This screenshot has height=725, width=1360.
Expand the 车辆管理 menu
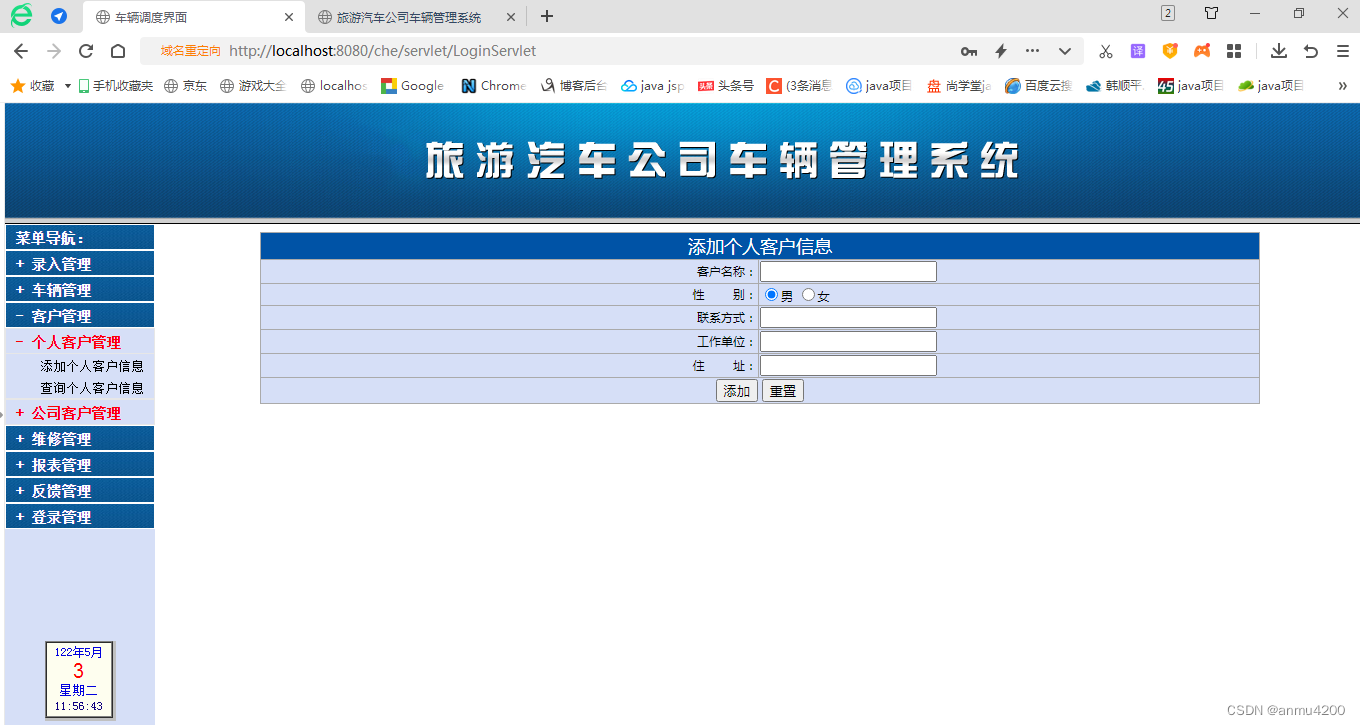[x=80, y=290]
